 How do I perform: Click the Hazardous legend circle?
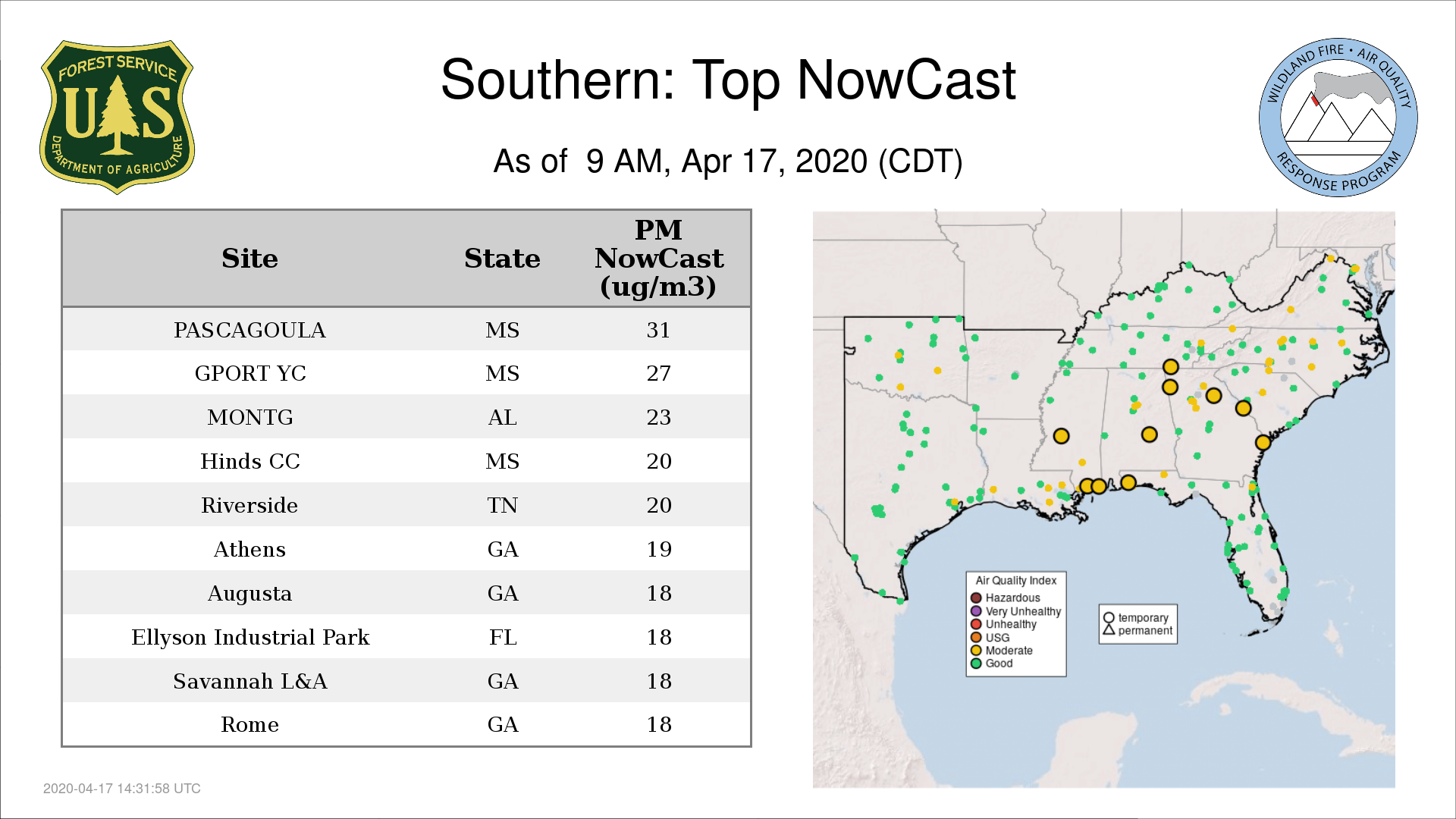pyautogui.click(x=976, y=598)
